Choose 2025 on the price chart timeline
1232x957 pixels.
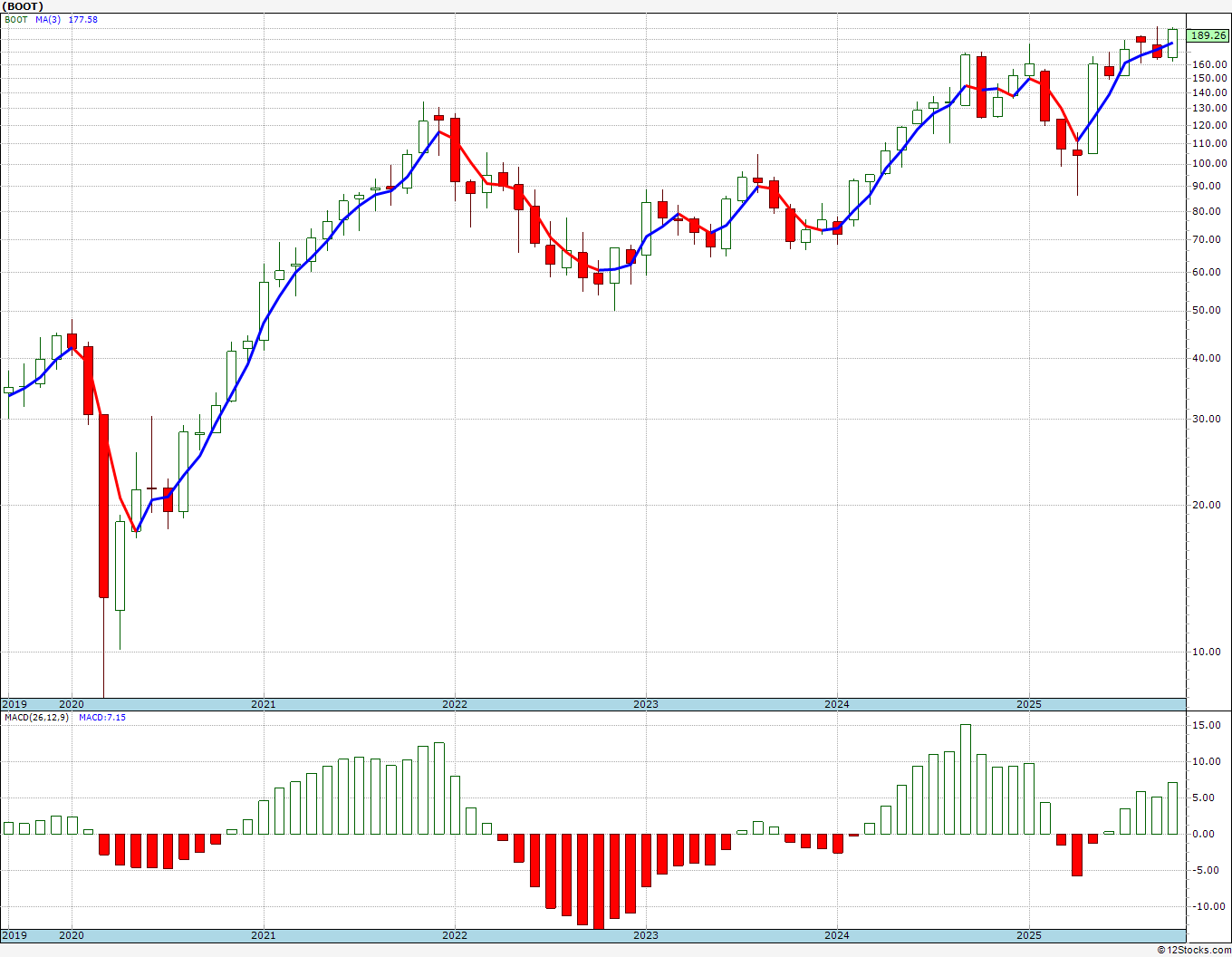(x=1029, y=704)
